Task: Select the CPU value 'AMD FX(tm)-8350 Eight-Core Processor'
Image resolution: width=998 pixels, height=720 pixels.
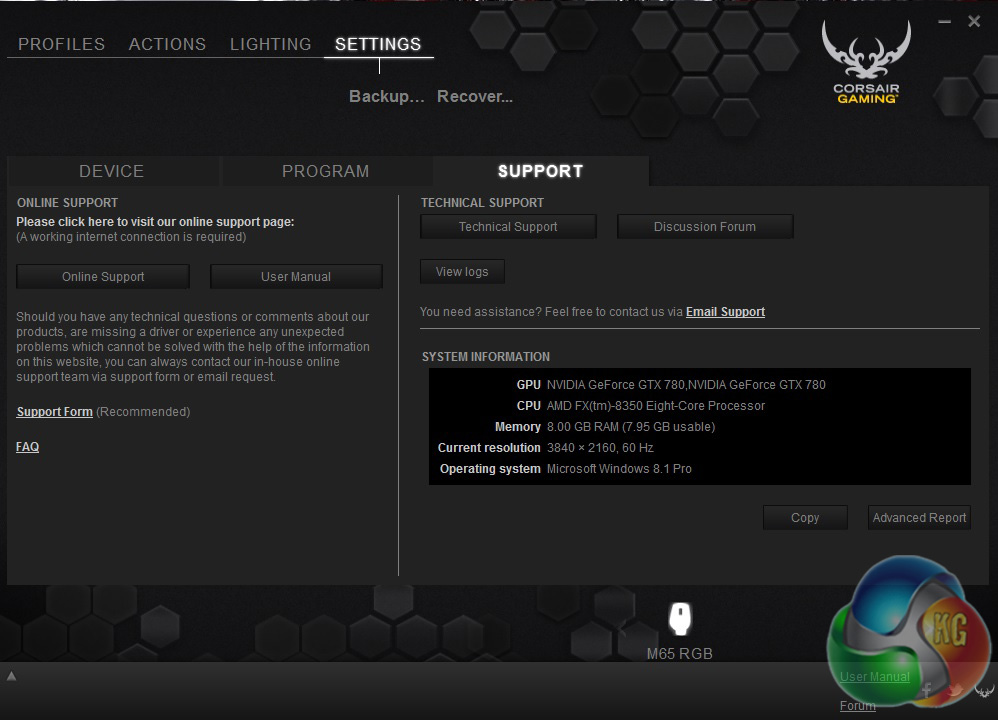Action: tap(656, 406)
